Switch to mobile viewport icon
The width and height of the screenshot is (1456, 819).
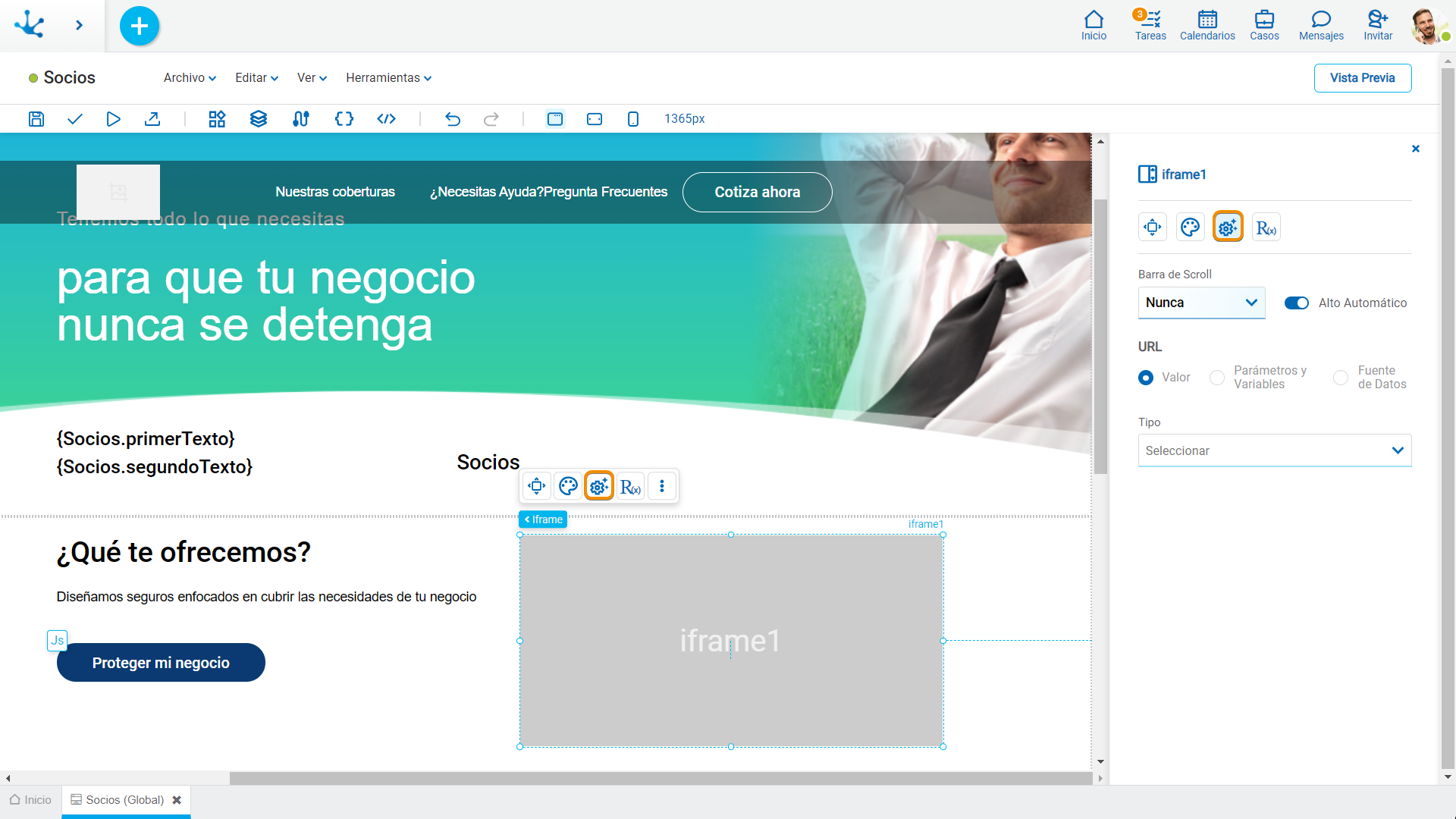(x=633, y=119)
